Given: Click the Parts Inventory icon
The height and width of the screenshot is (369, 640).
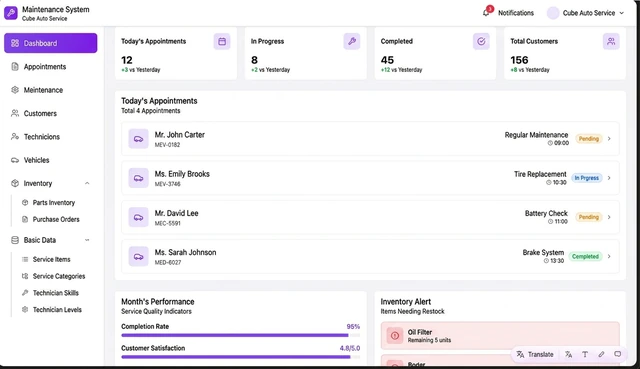Looking at the screenshot, I should 25,202.
